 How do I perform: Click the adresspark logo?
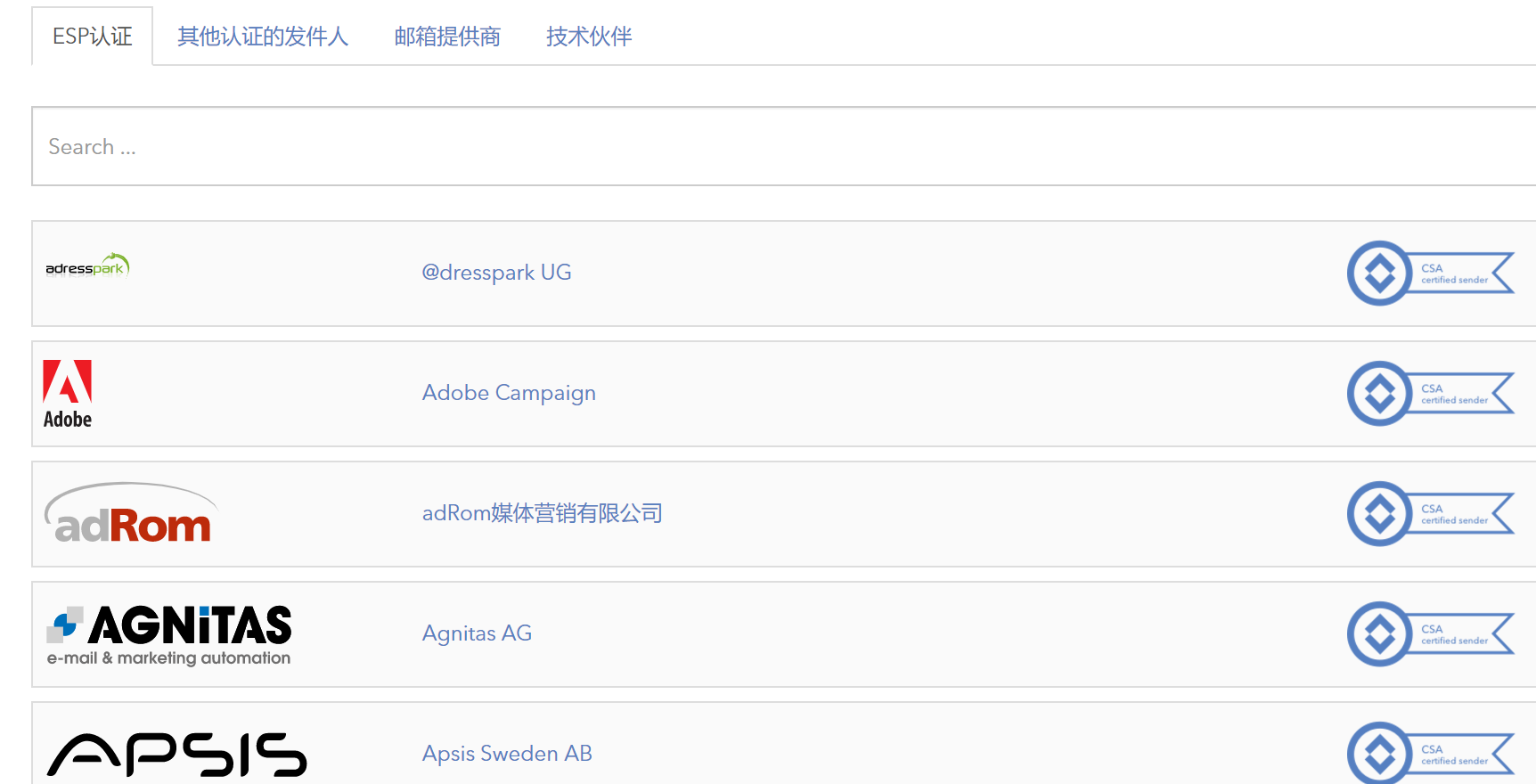(x=87, y=266)
